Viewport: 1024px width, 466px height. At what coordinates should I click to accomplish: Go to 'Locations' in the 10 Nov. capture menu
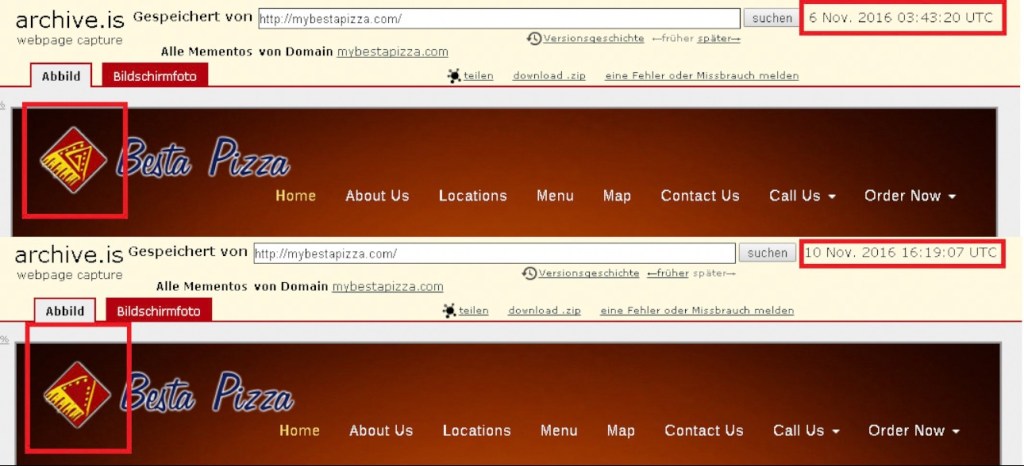[x=477, y=431]
